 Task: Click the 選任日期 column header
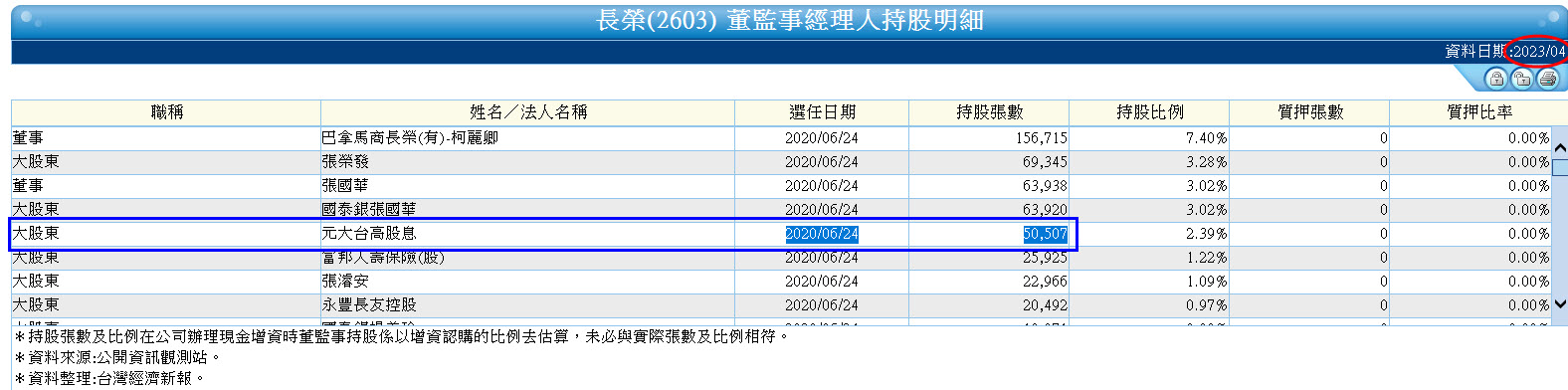822,112
